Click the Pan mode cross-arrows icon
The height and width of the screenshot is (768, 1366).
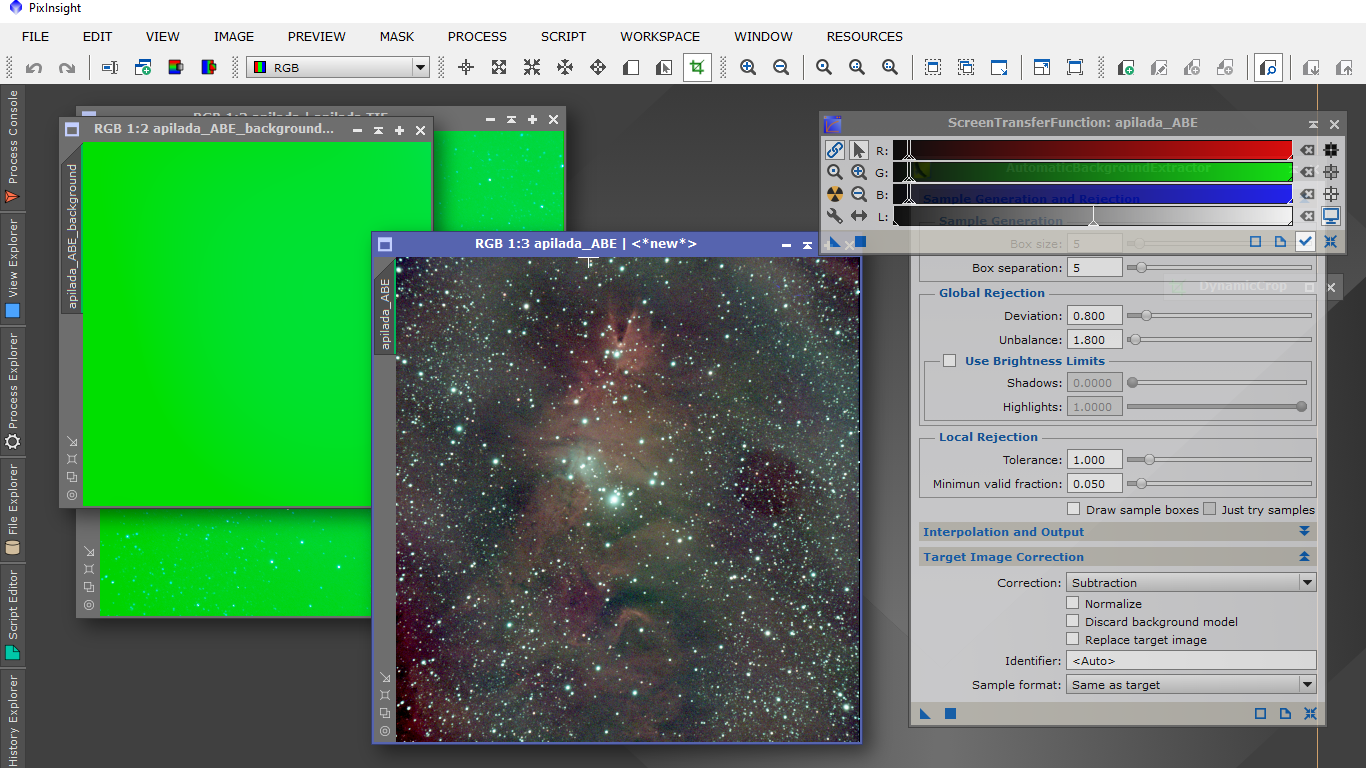tap(598, 68)
